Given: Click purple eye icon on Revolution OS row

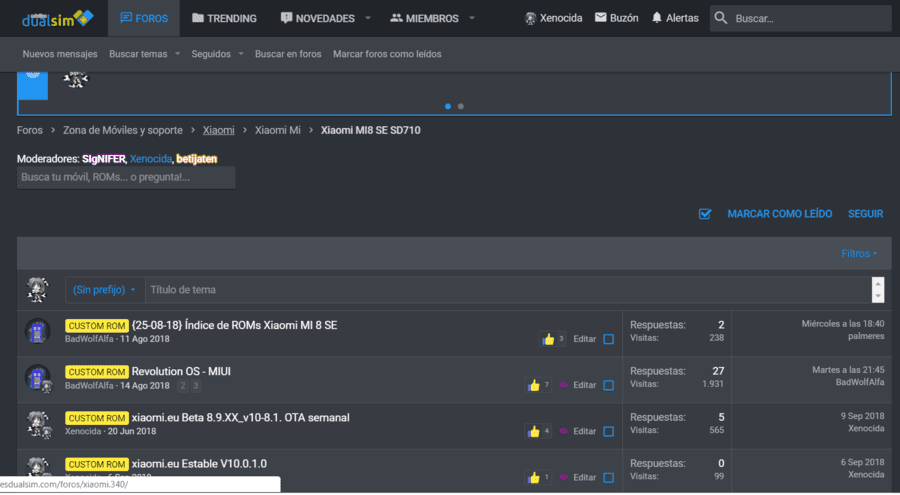Looking at the screenshot, I should [x=563, y=385].
